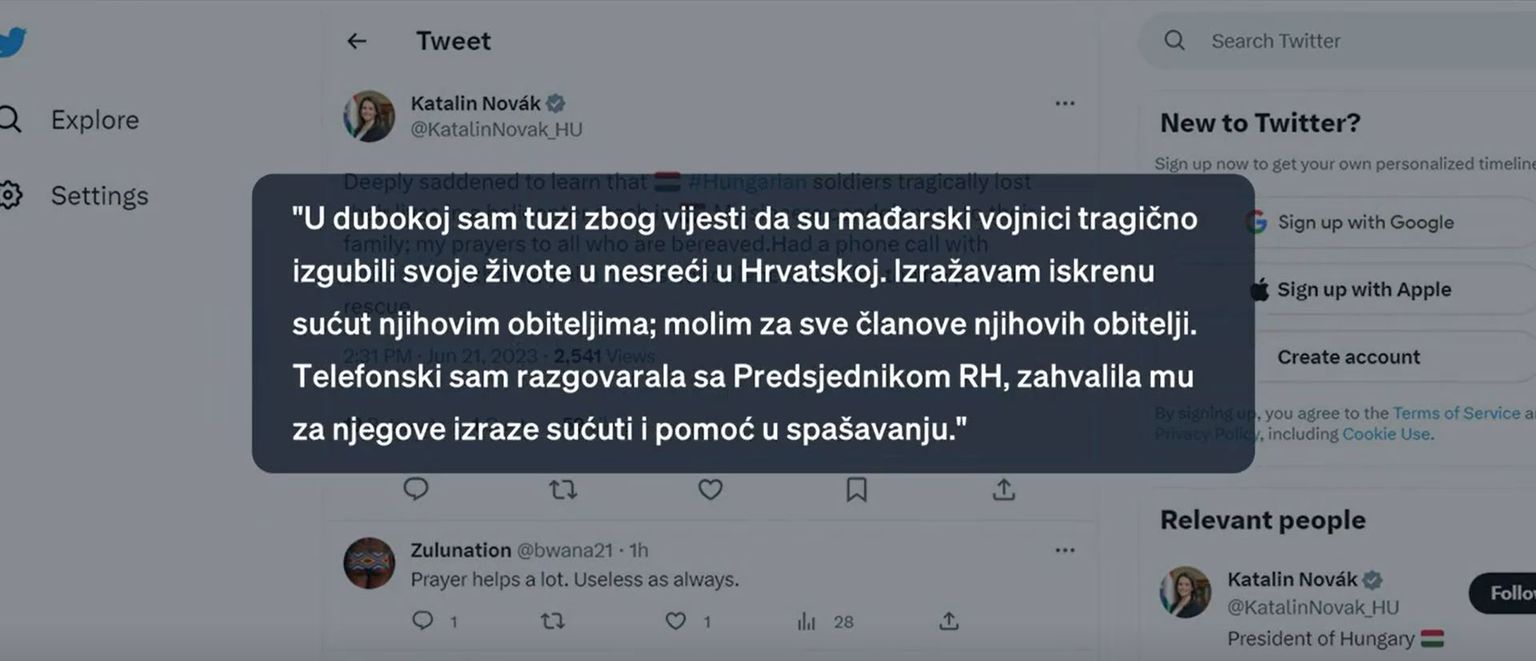This screenshot has height=661, width=1536.
Task: Open Katalin Novák's profile picture on tweet
Action: click(369, 116)
